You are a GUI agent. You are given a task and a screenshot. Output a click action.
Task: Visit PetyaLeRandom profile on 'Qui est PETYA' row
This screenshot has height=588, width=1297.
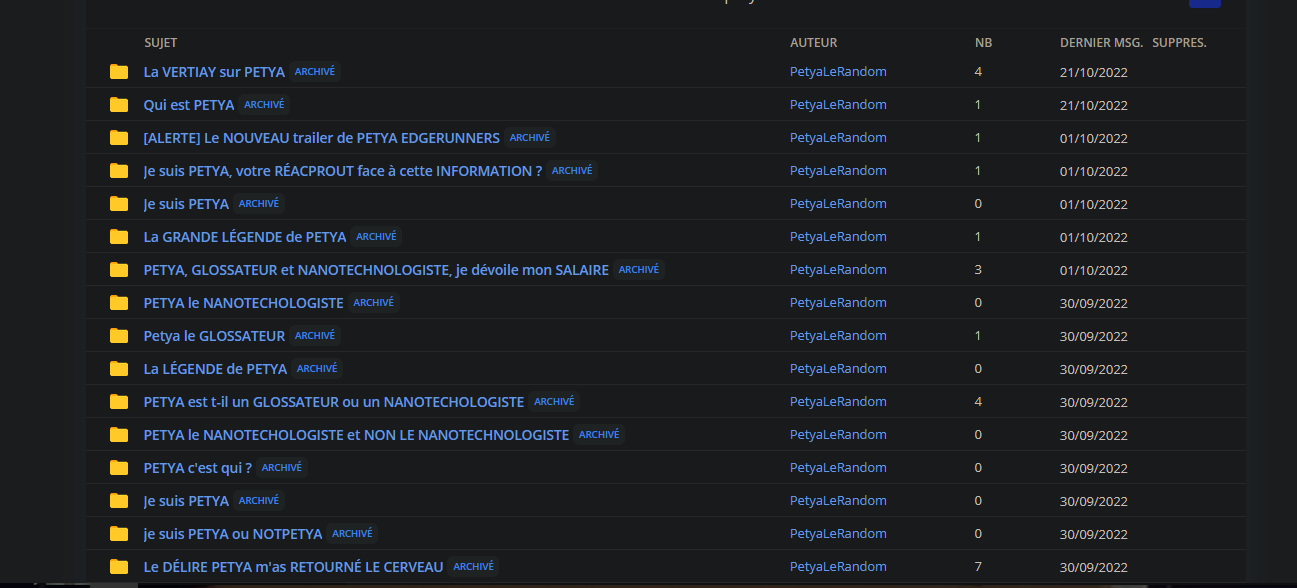coord(838,105)
